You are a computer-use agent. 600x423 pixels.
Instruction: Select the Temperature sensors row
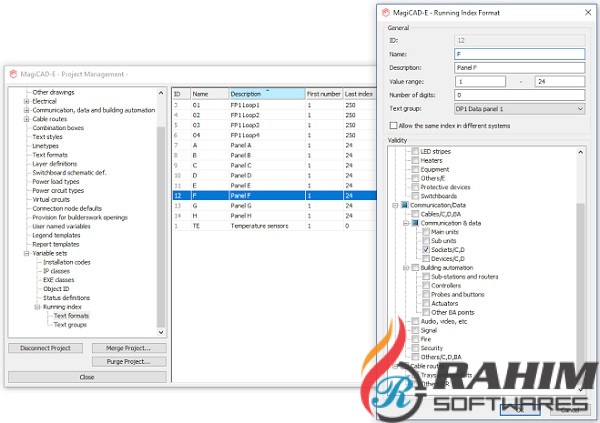coord(274,226)
